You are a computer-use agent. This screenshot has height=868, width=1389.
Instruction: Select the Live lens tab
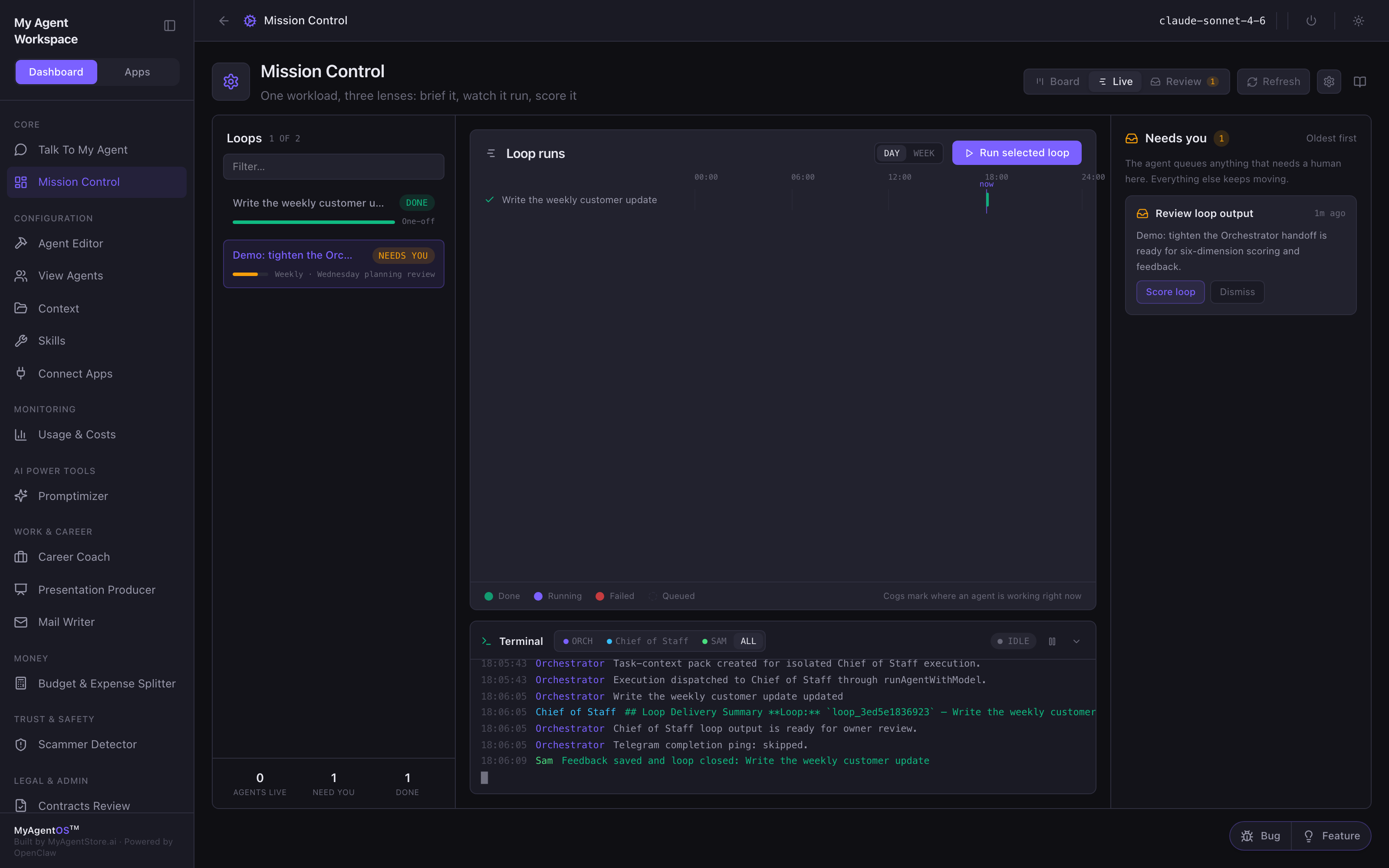click(1115, 82)
